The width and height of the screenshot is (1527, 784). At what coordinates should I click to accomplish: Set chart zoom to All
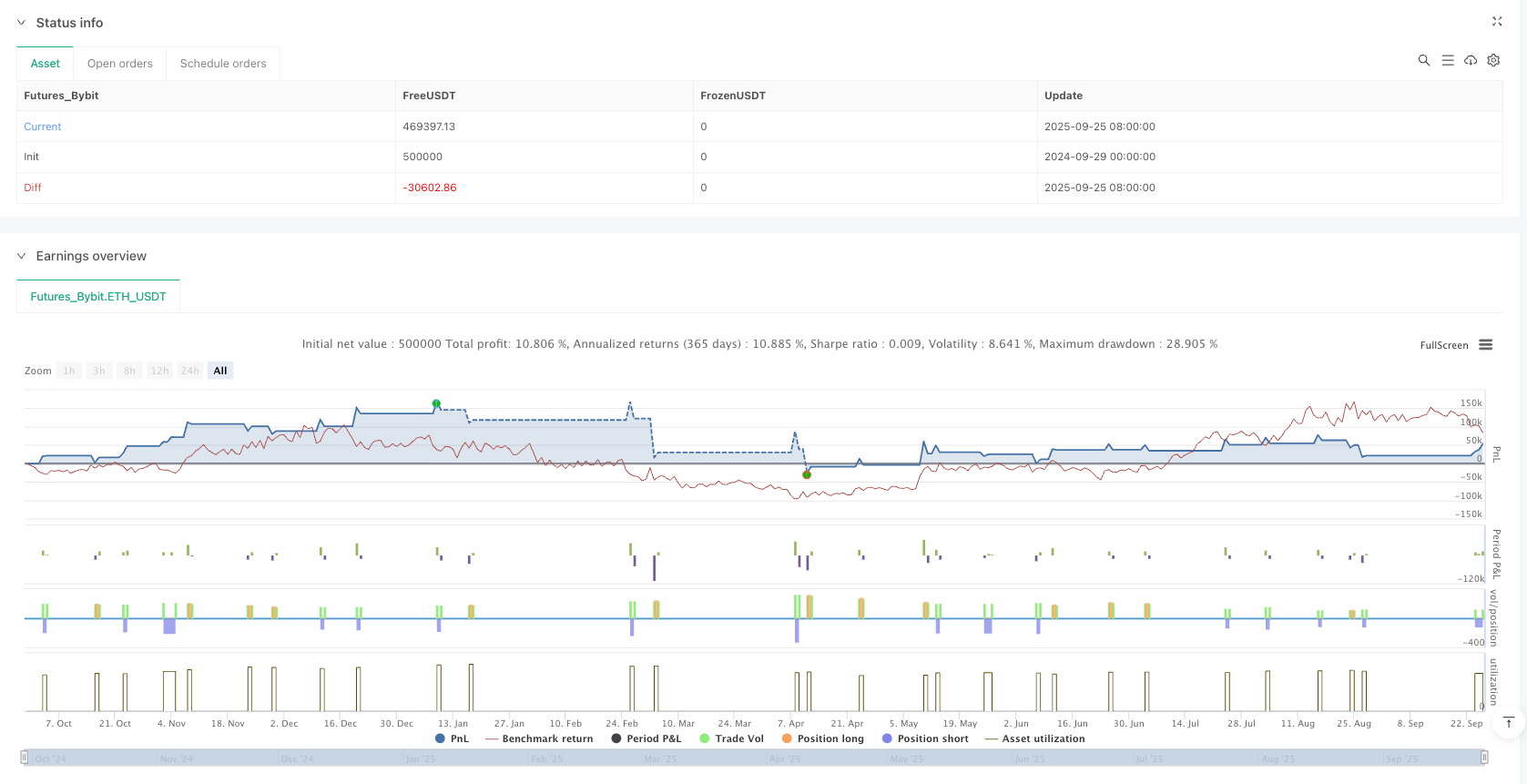point(219,371)
